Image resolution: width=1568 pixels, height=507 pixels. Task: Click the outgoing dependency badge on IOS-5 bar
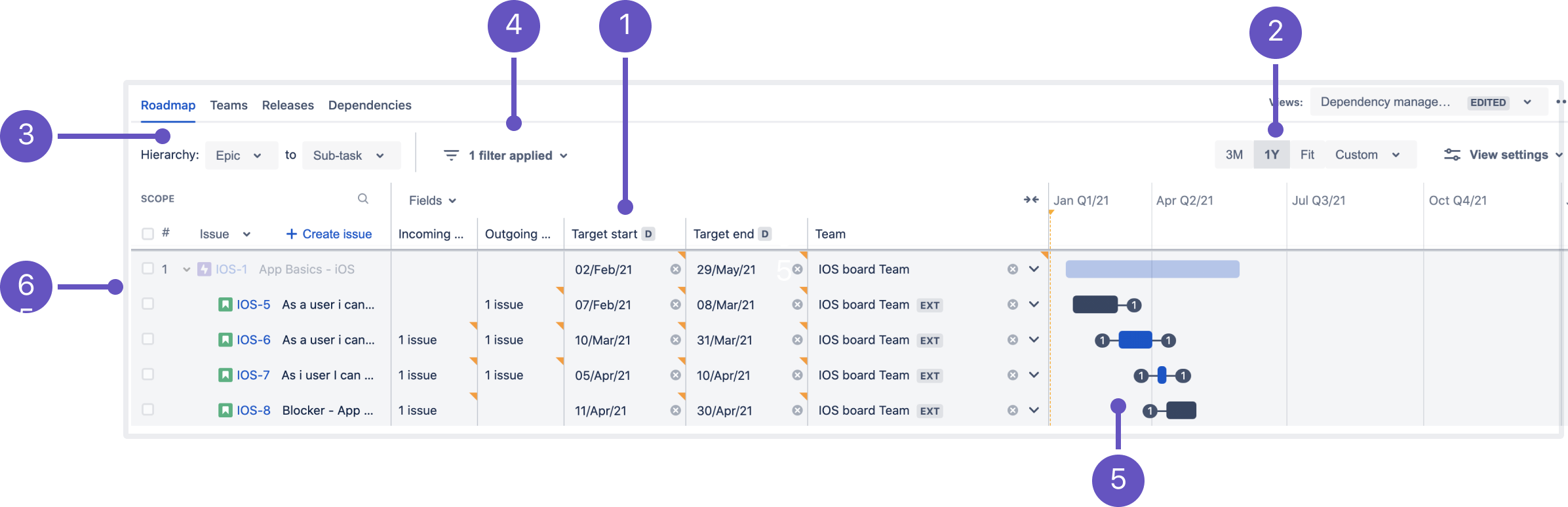click(x=1133, y=305)
